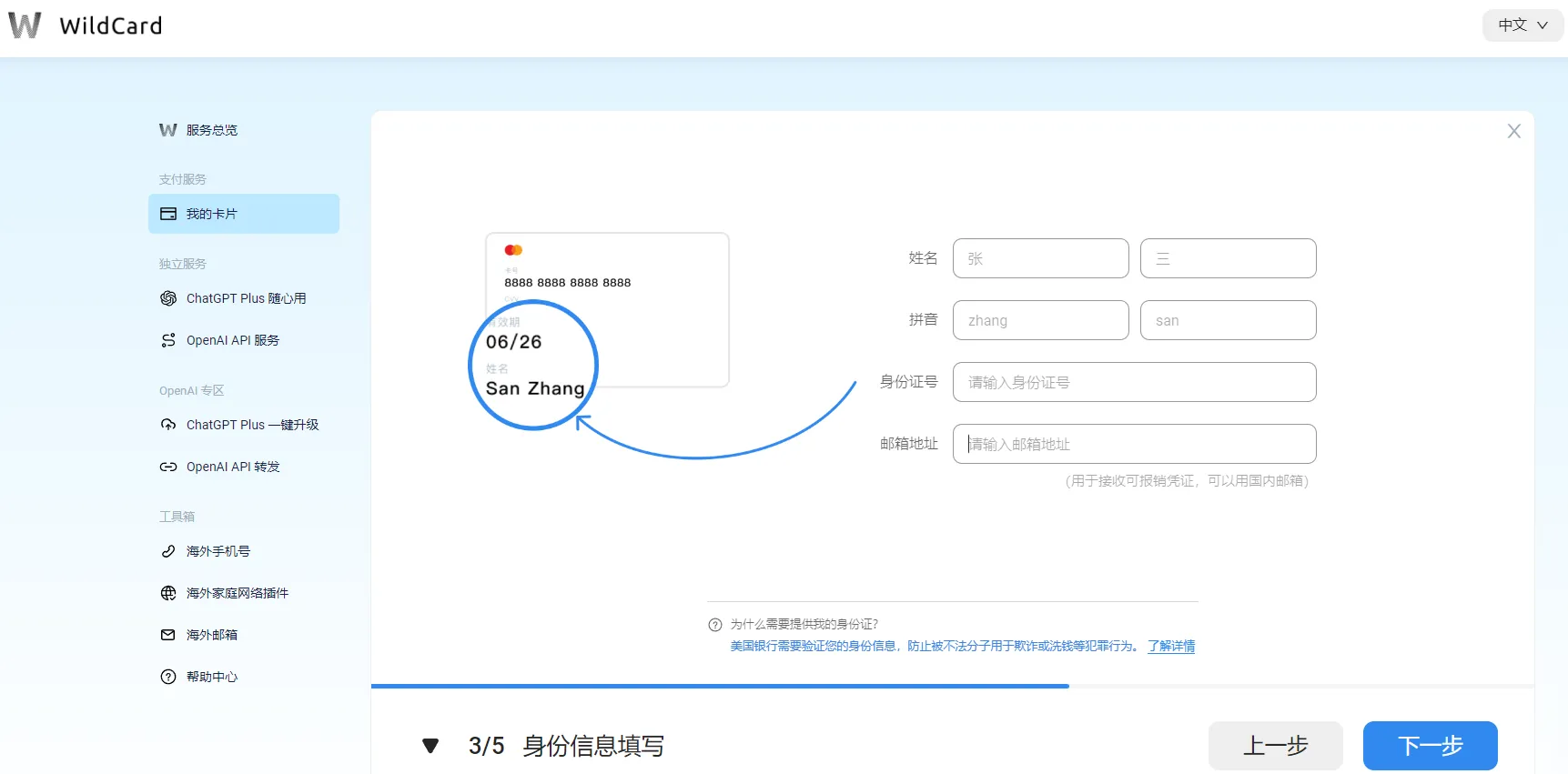This screenshot has width=1568, height=774.
Task: Close the card application dialog
Action: pyautogui.click(x=1513, y=131)
